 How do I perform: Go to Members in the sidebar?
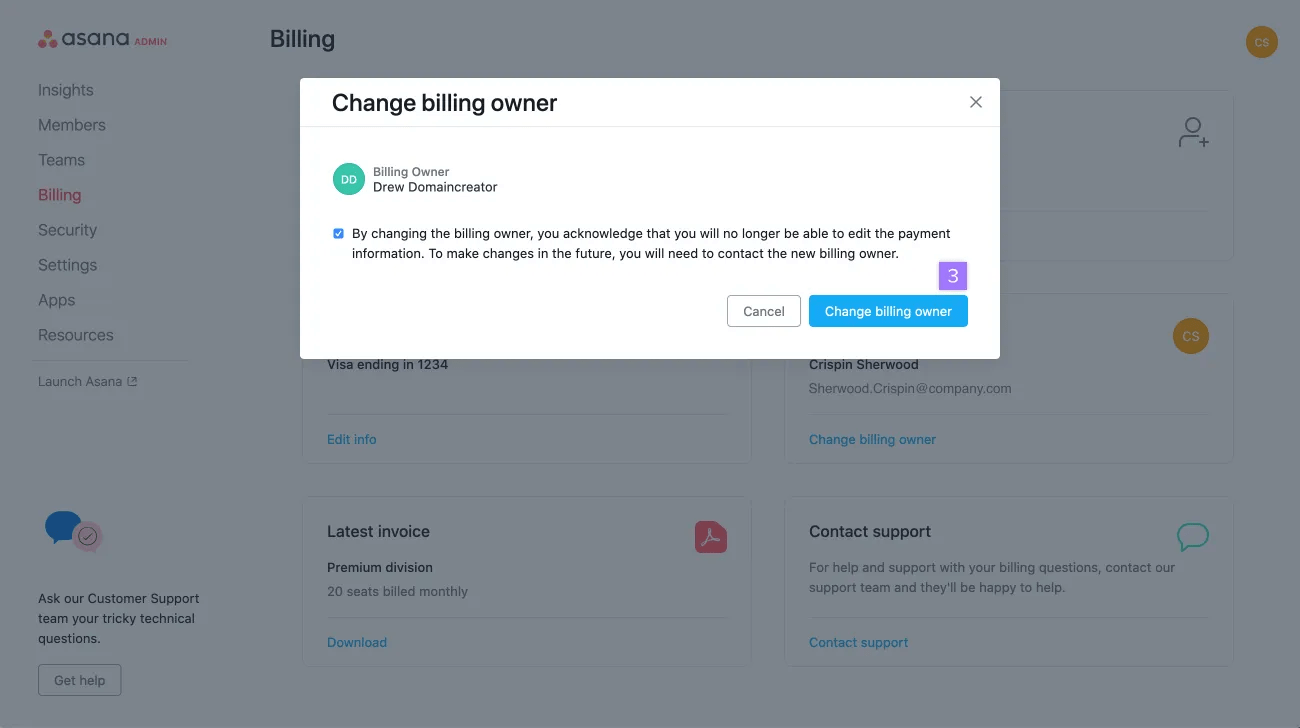72,125
